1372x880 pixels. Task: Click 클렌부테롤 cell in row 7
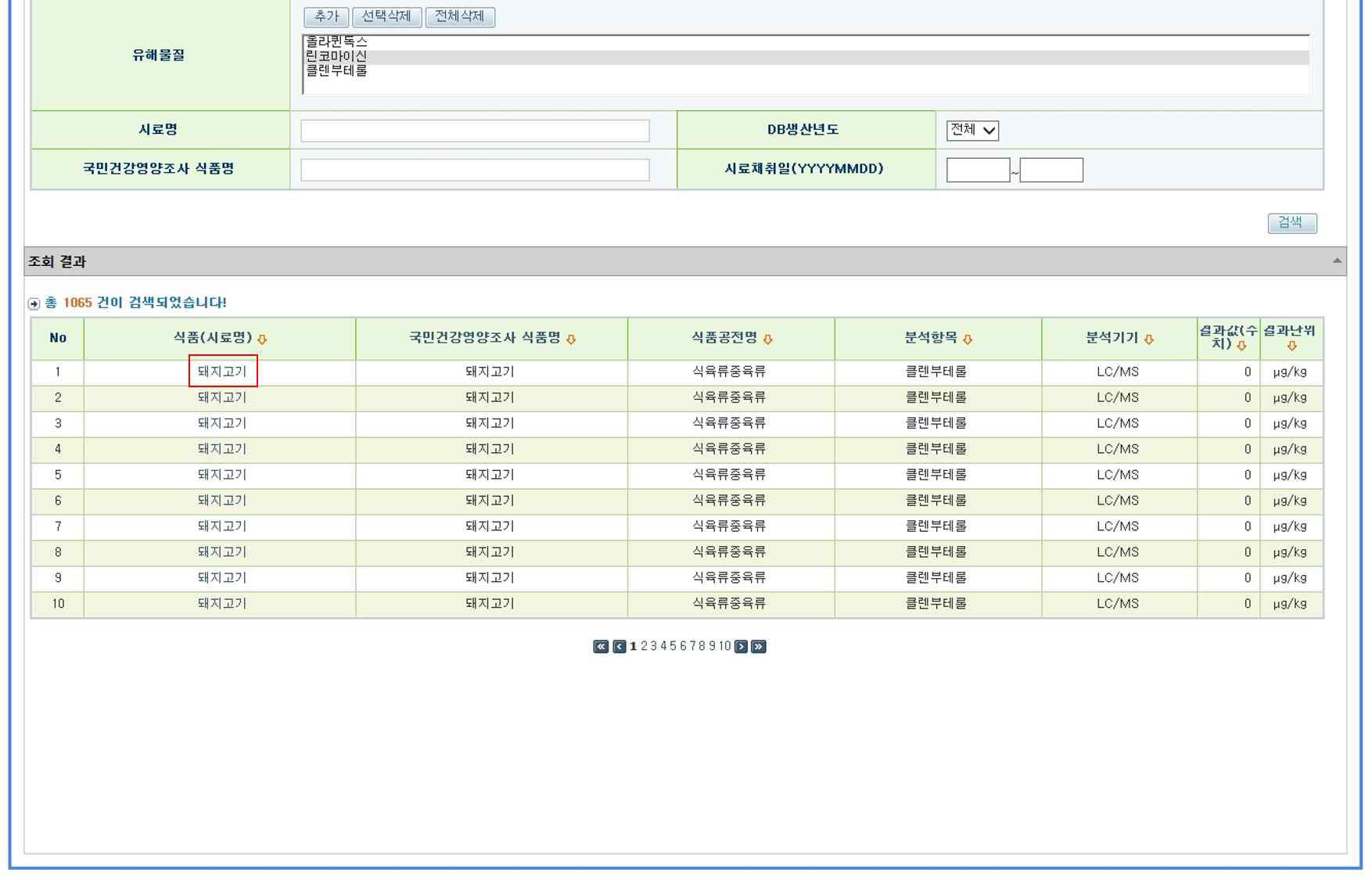[936, 526]
